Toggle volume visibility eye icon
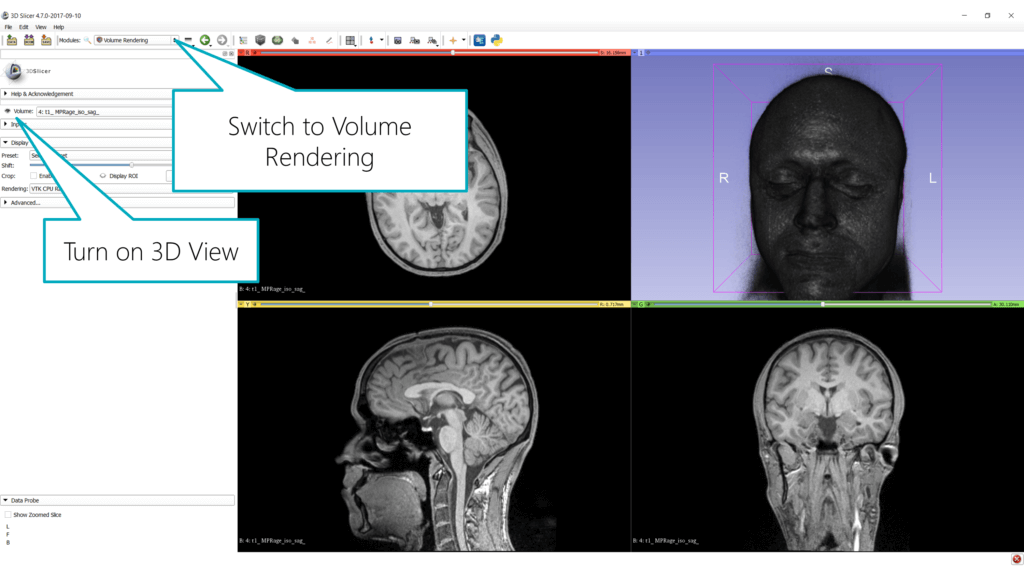This screenshot has height=576, width=1024. pos(8,111)
